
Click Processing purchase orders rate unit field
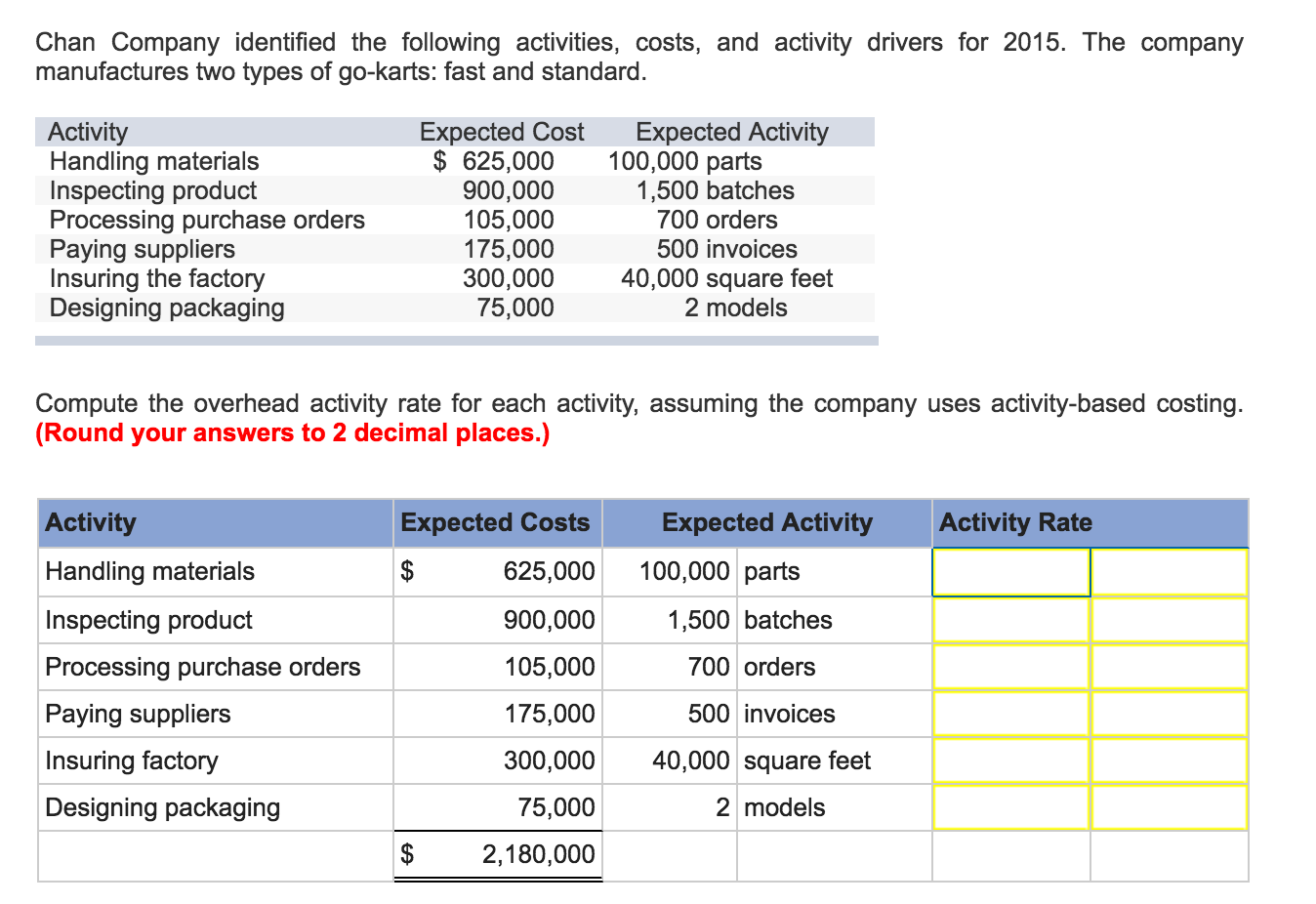pos(1170,667)
